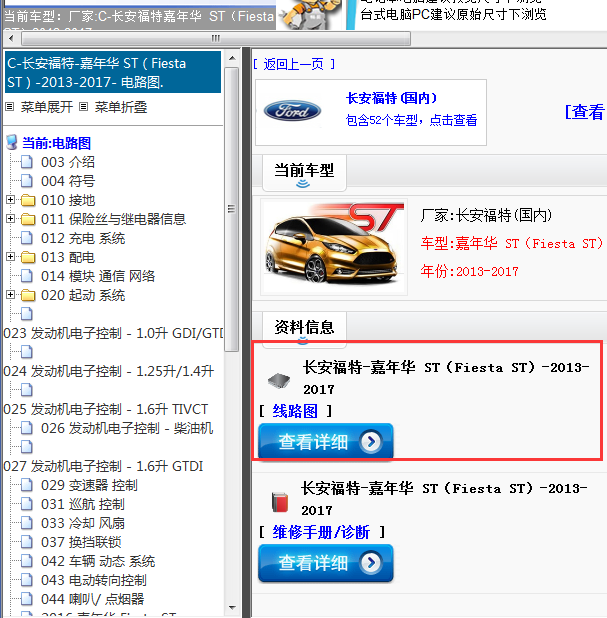The image size is (607, 618).
Task: Open the 长安福特 (国内) brand link
Action: coord(391,98)
